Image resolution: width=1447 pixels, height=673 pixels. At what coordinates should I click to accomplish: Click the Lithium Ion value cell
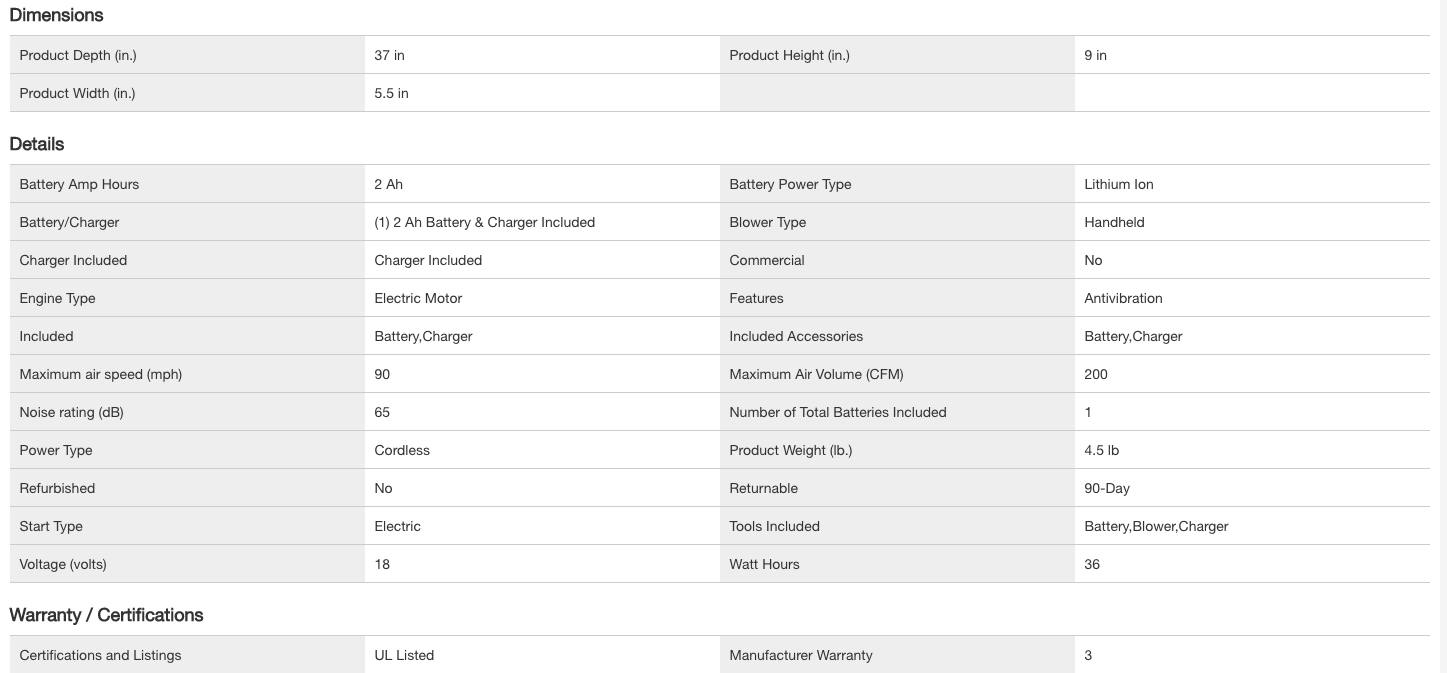(x=1118, y=185)
